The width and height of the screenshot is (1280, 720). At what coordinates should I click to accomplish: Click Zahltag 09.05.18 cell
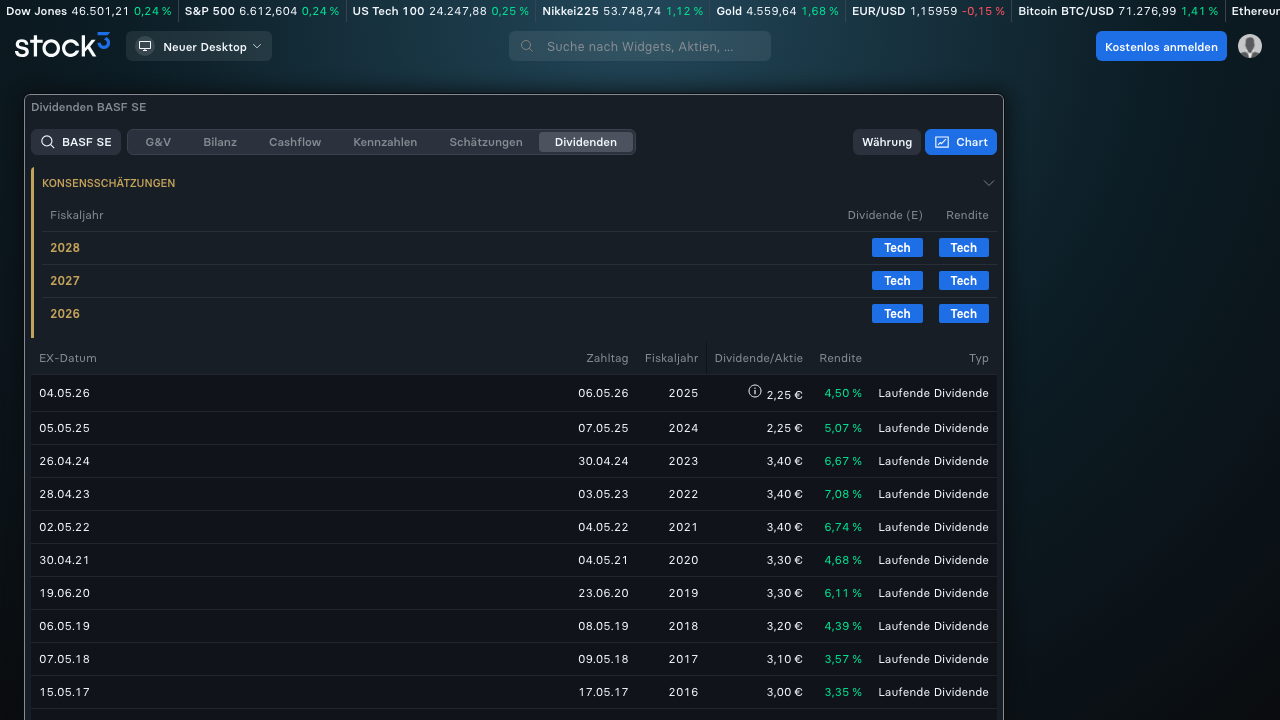click(x=603, y=659)
